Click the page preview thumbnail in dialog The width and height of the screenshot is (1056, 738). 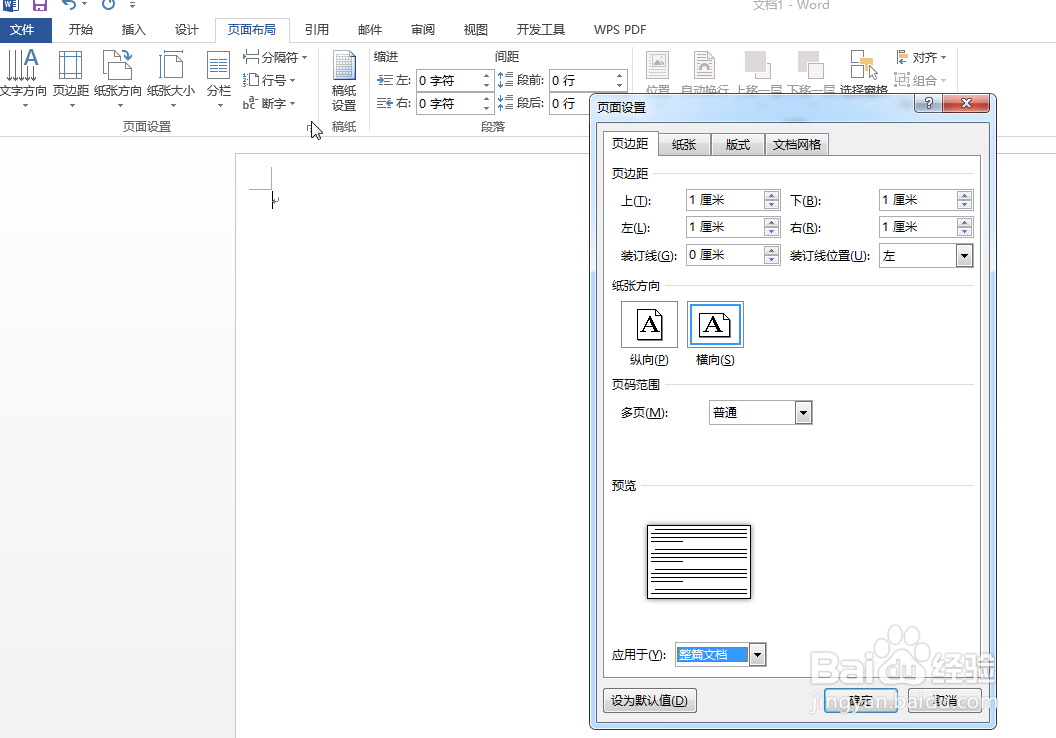point(699,562)
